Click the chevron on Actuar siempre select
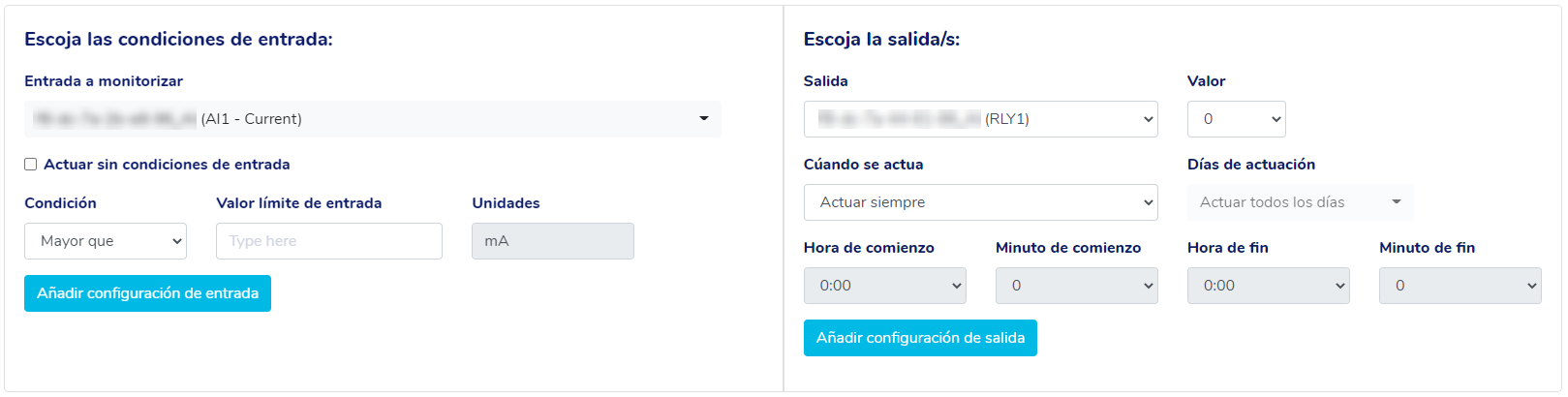The height and width of the screenshot is (397, 1568). click(1149, 202)
